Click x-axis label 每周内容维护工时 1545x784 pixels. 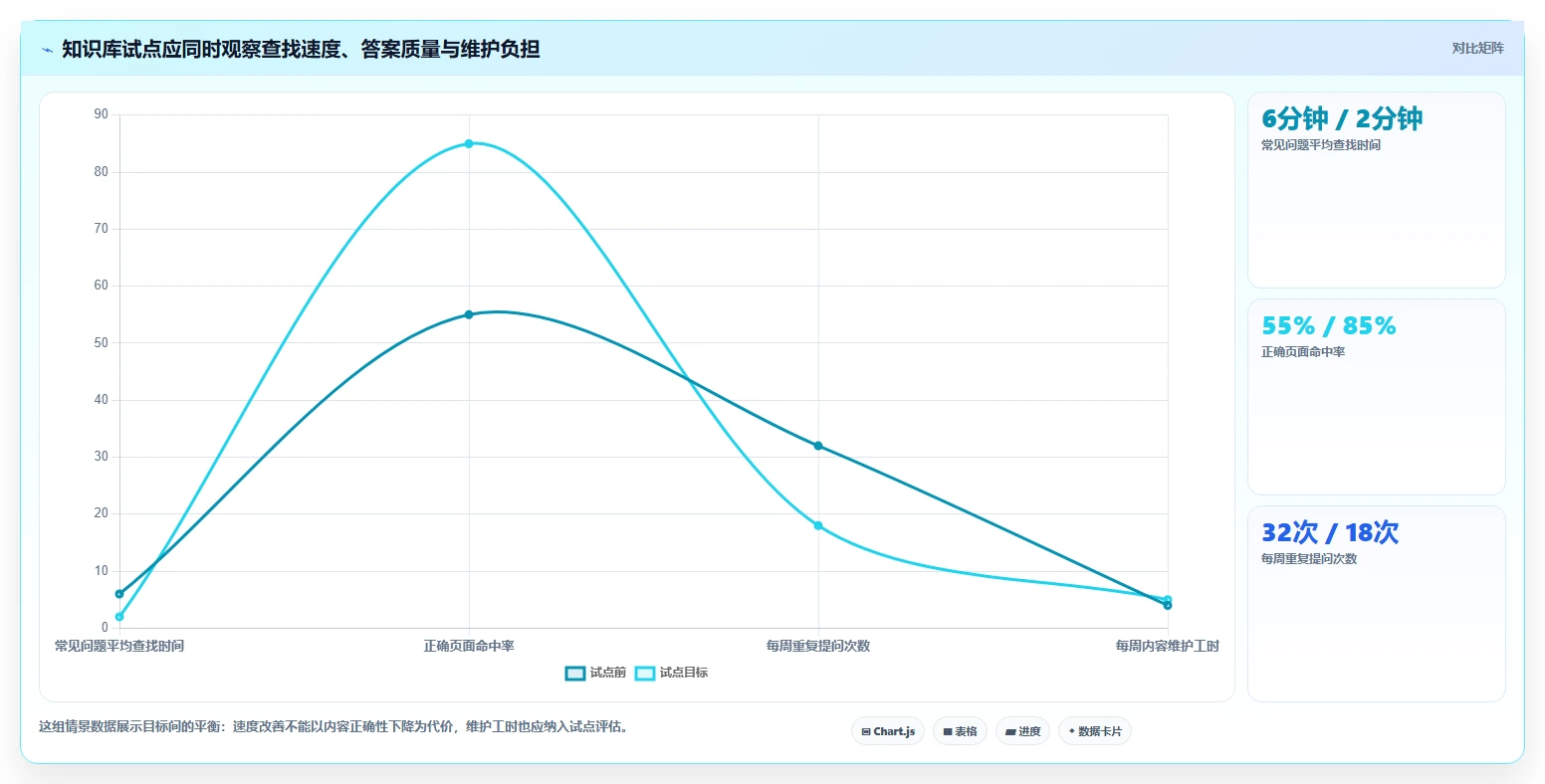click(1168, 646)
